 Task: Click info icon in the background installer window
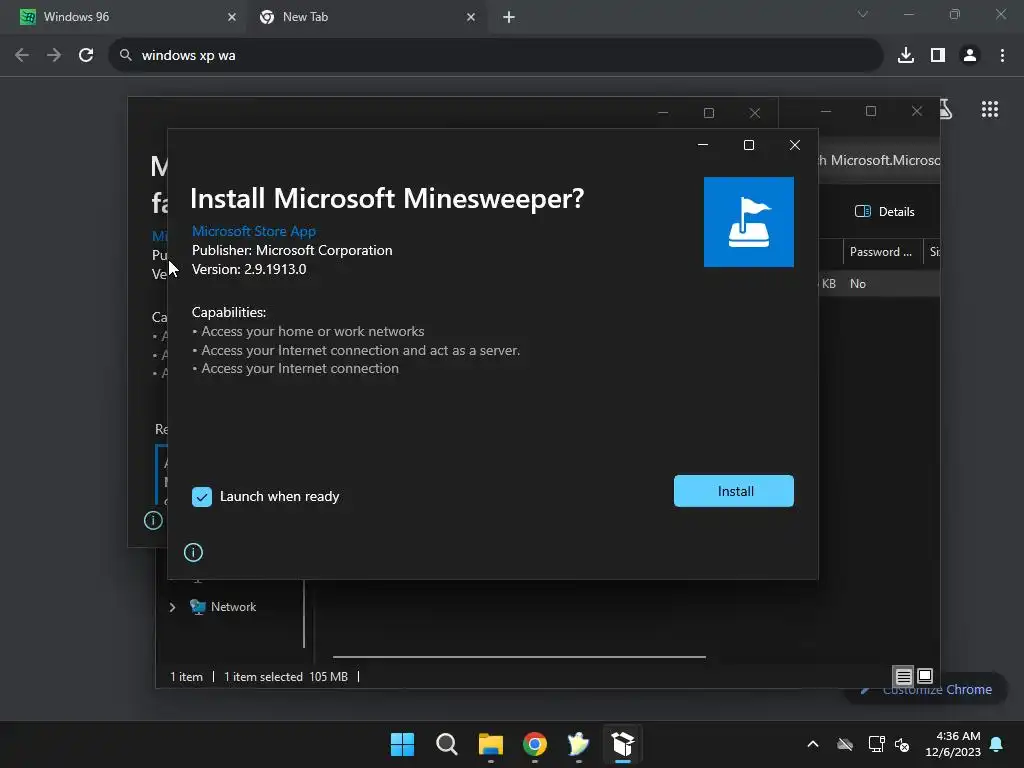(153, 520)
